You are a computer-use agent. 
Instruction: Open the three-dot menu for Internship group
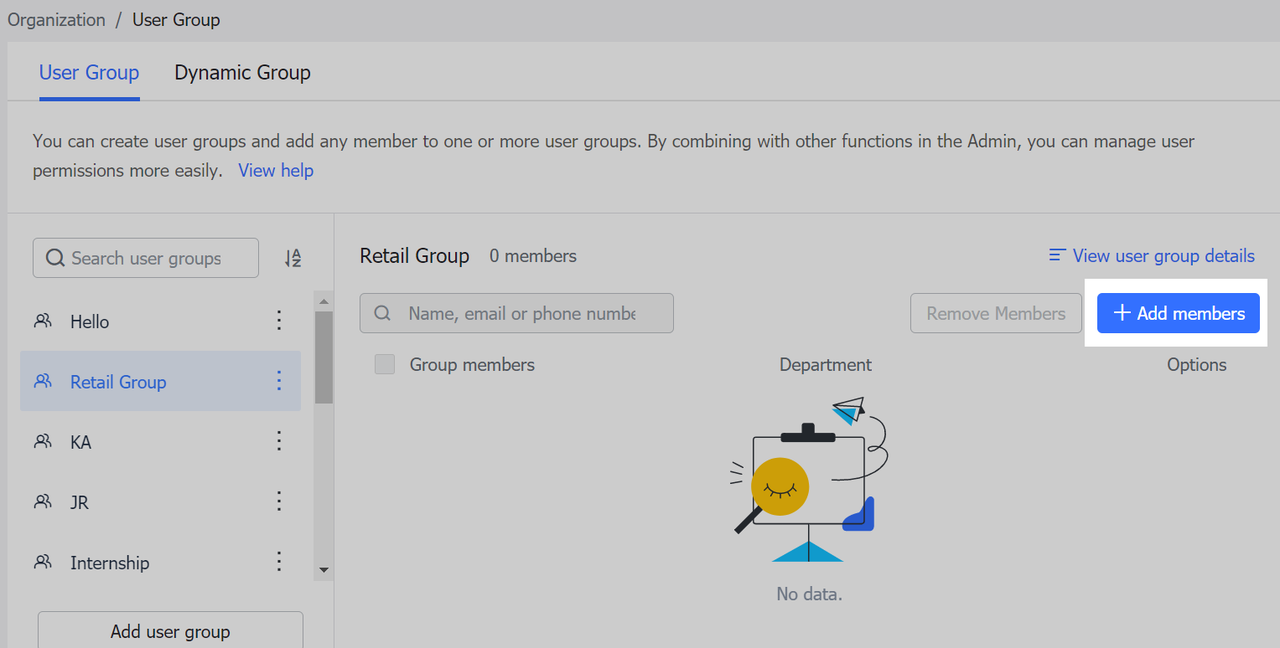coord(279,562)
